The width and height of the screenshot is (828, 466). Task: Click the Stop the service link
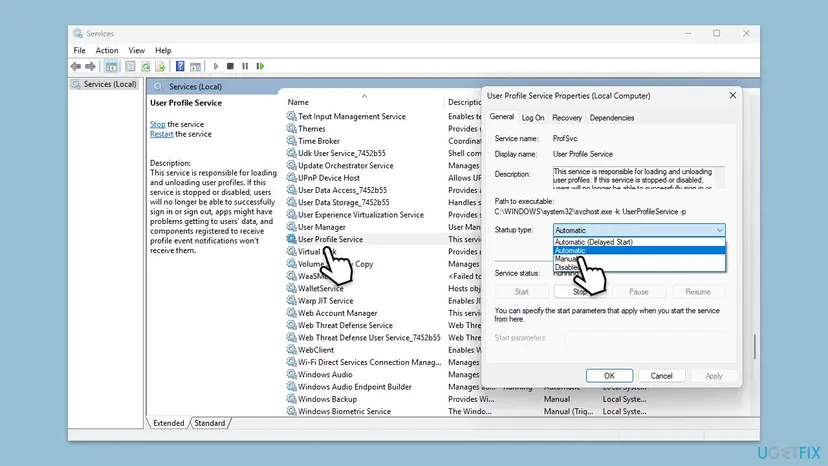point(157,124)
